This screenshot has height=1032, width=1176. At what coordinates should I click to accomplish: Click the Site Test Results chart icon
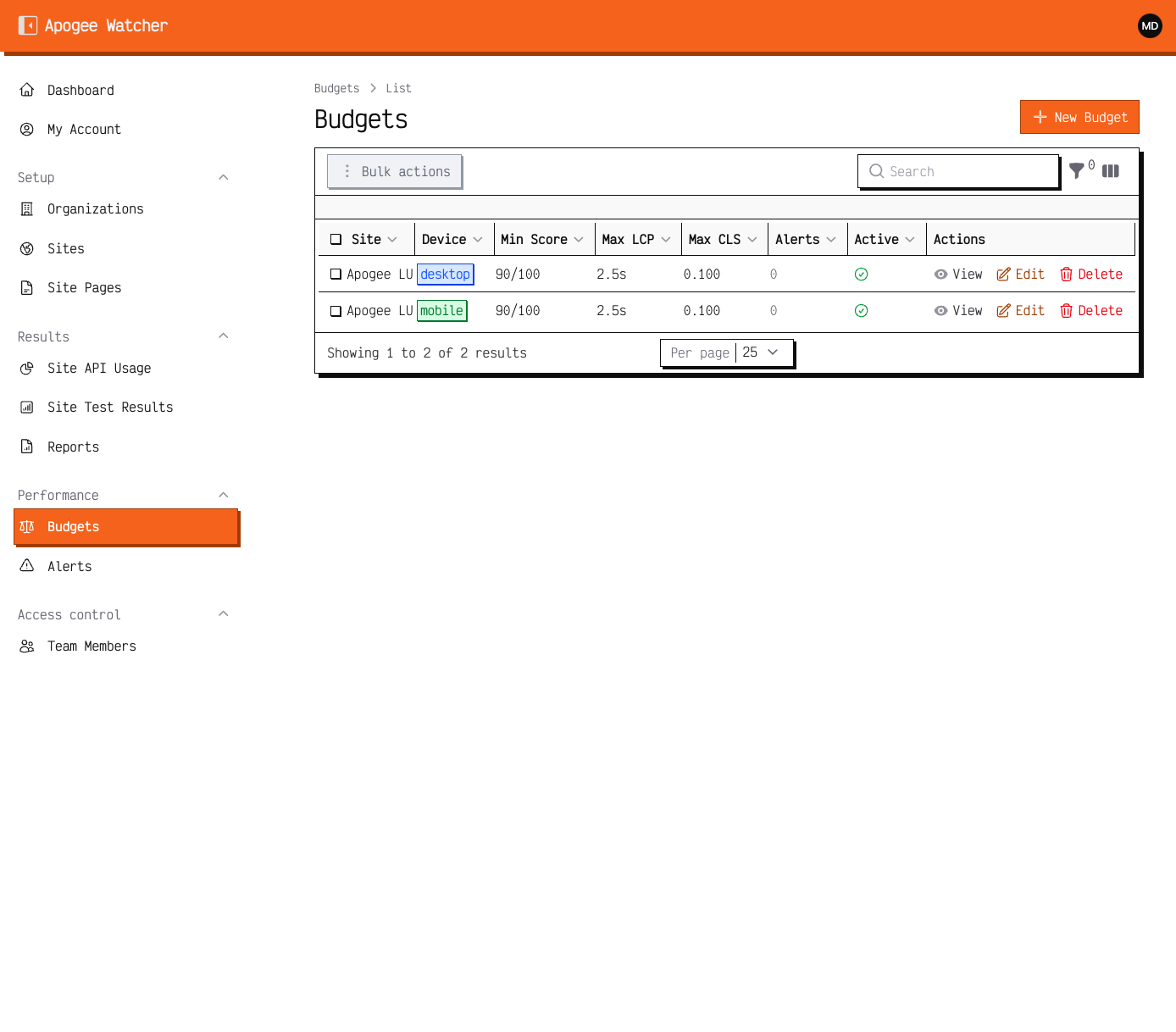click(x=27, y=407)
